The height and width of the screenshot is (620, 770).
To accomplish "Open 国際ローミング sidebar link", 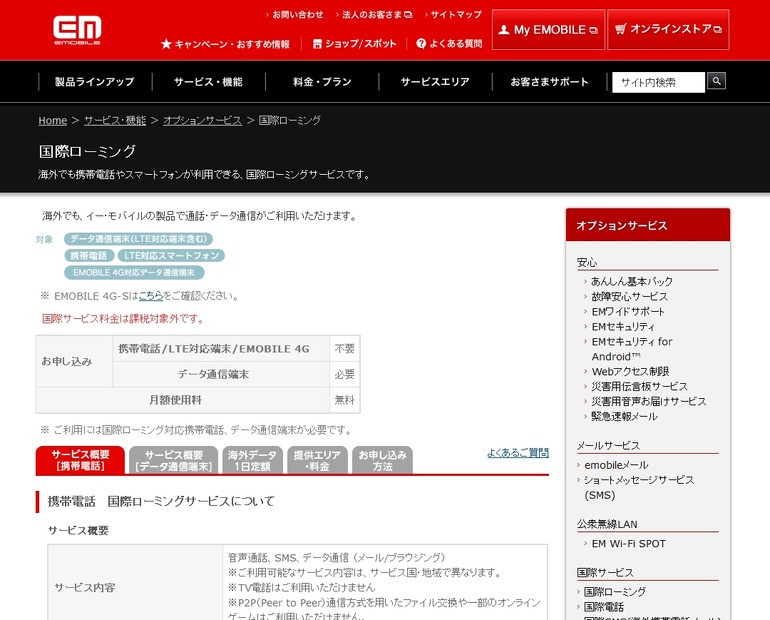I will (x=615, y=592).
